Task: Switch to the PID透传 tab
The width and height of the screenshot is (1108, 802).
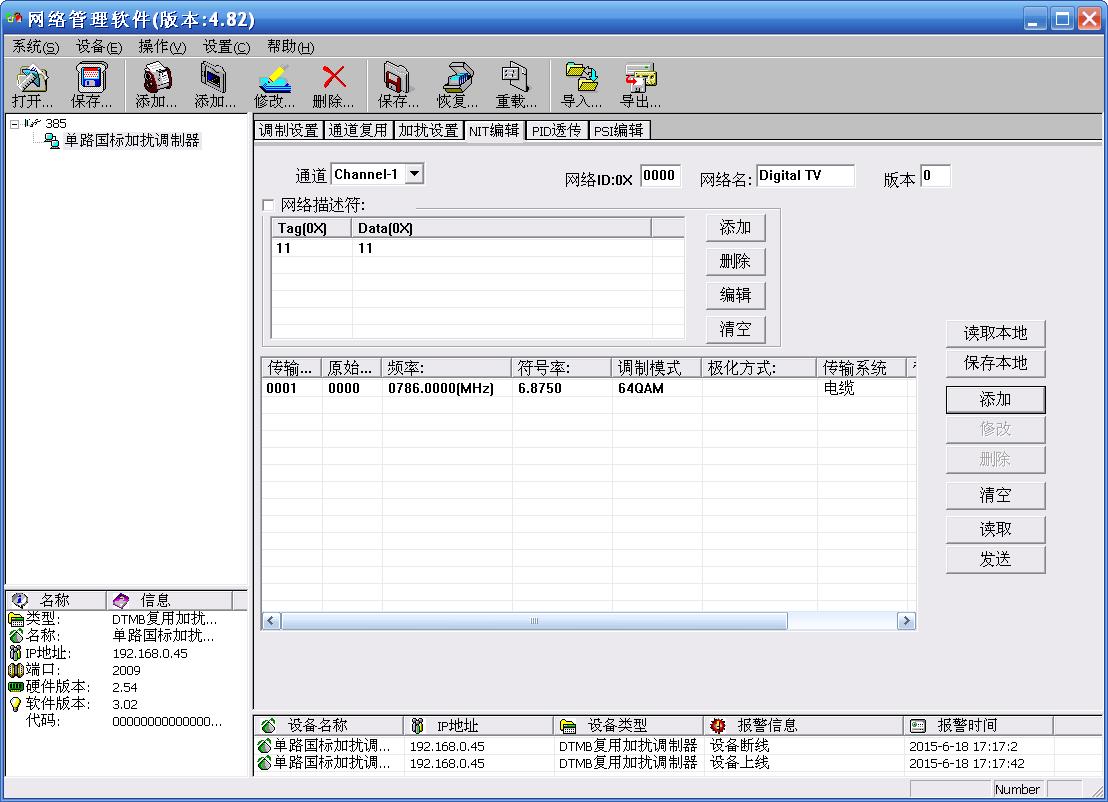Action: pyautogui.click(x=556, y=130)
